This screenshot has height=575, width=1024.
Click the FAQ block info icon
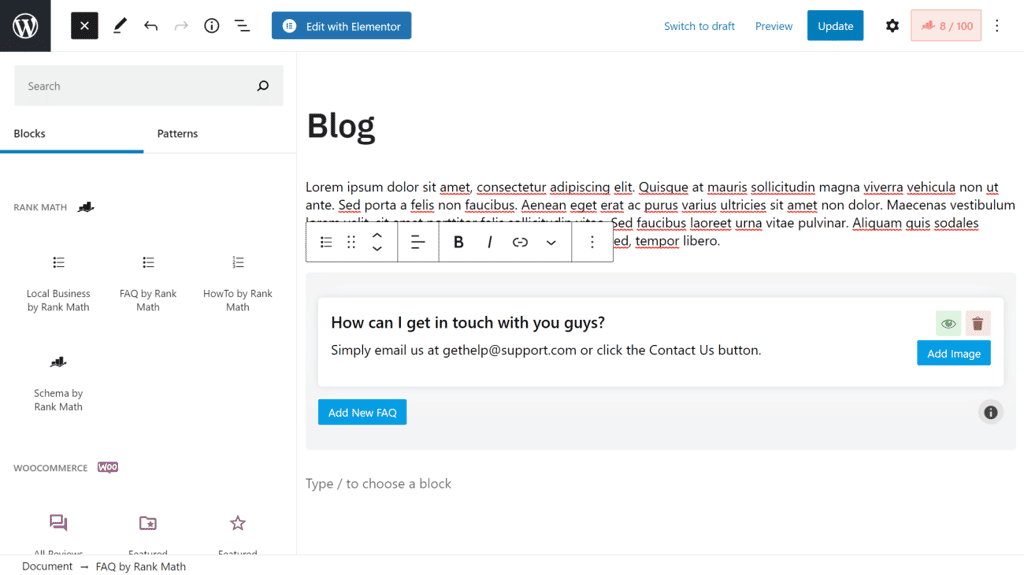pyautogui.click(x=991, y=412)
